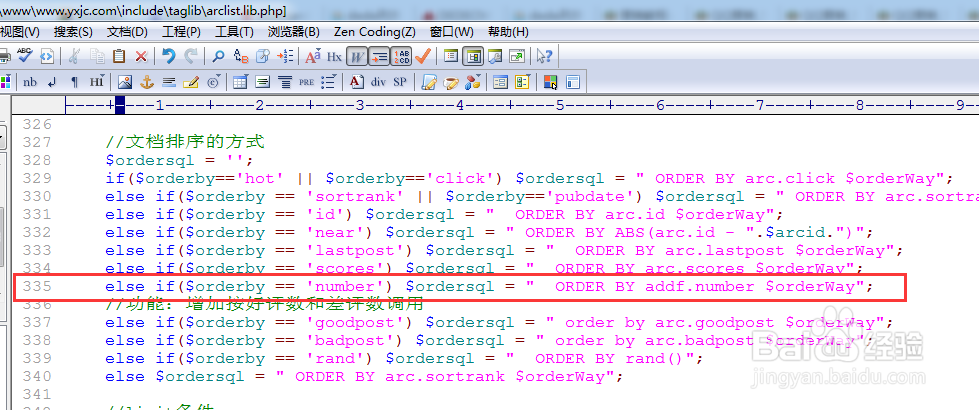Click the orange check mark icon
This screenshot has width=979, height=410.
pos(423,56)
